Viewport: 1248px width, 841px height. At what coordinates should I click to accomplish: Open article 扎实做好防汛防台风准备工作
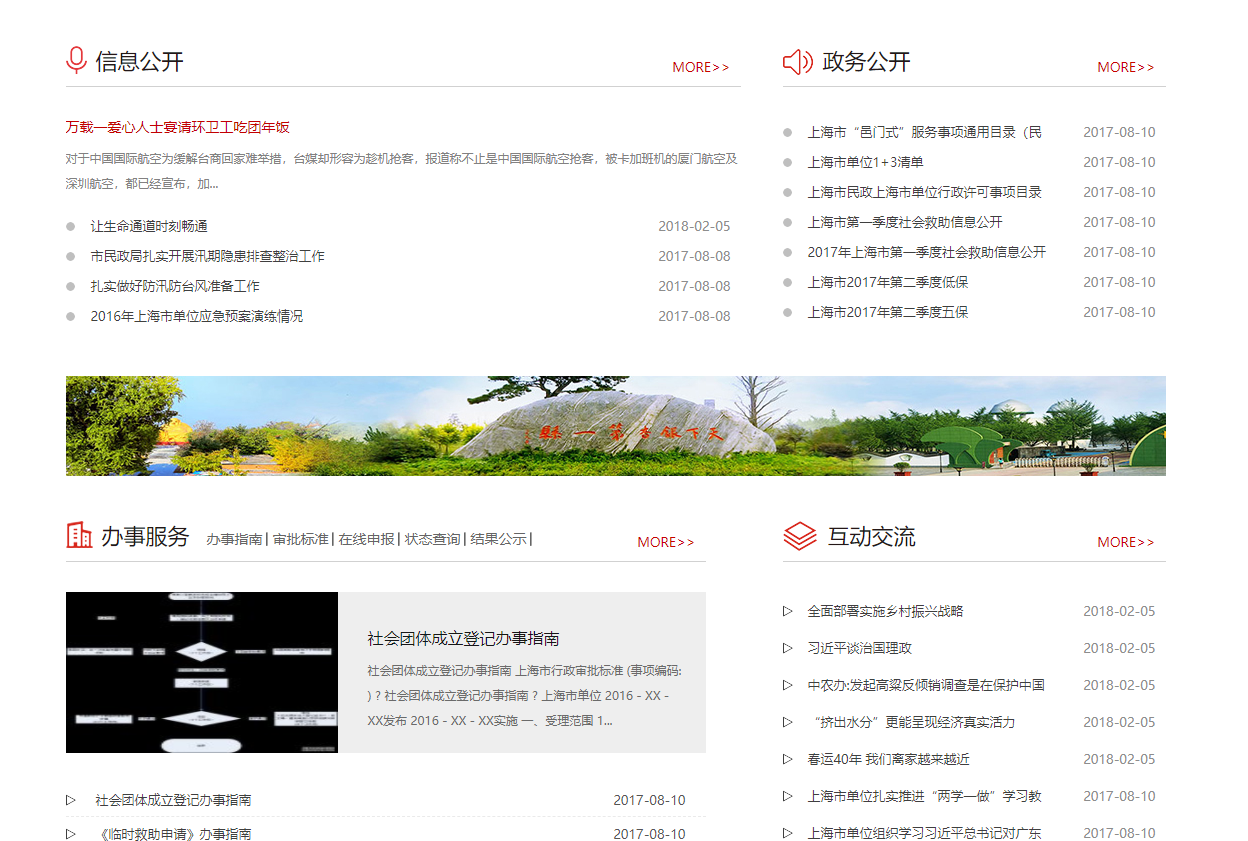pyautogui.click(x=175, y=286)
